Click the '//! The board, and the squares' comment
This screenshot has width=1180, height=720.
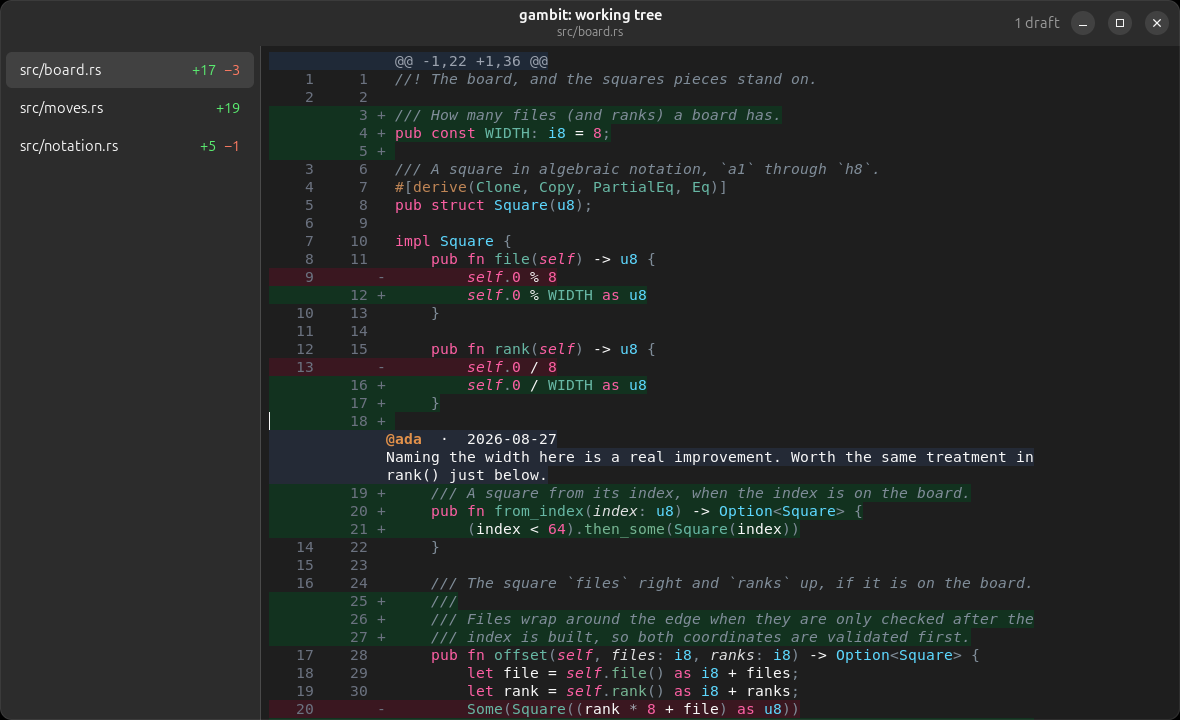pyautogui.click(x=606, y=79)
